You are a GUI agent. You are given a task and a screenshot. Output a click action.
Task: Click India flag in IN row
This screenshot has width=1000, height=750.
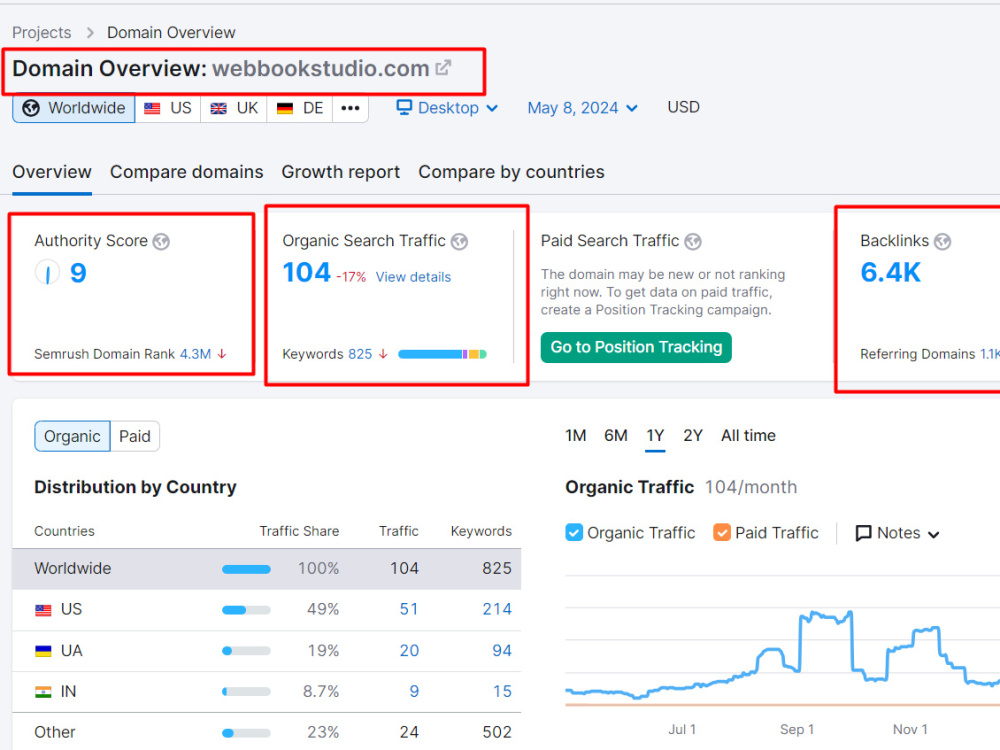(x=43, y=692)
